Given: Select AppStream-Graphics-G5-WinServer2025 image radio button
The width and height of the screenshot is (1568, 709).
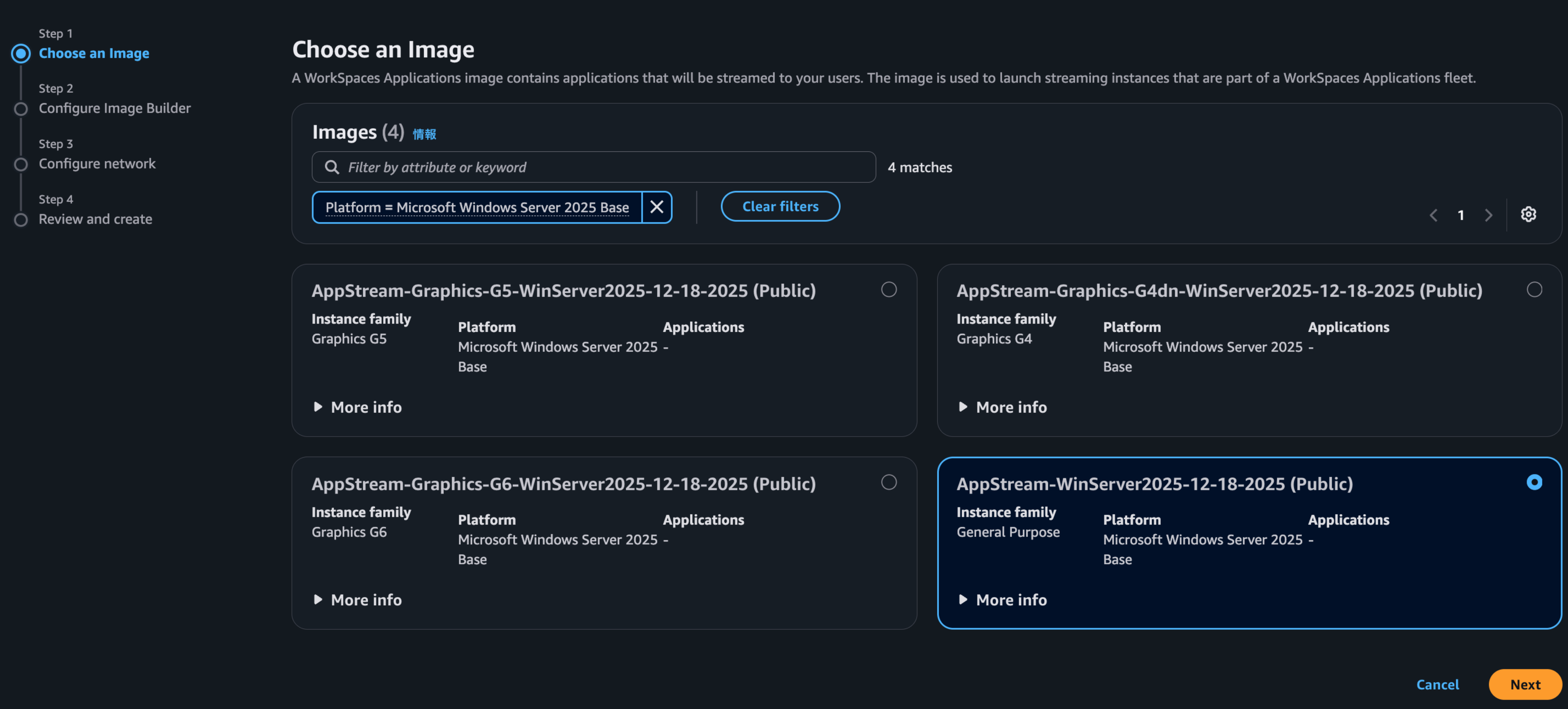Looking at the screenshot, I should 889,289.
